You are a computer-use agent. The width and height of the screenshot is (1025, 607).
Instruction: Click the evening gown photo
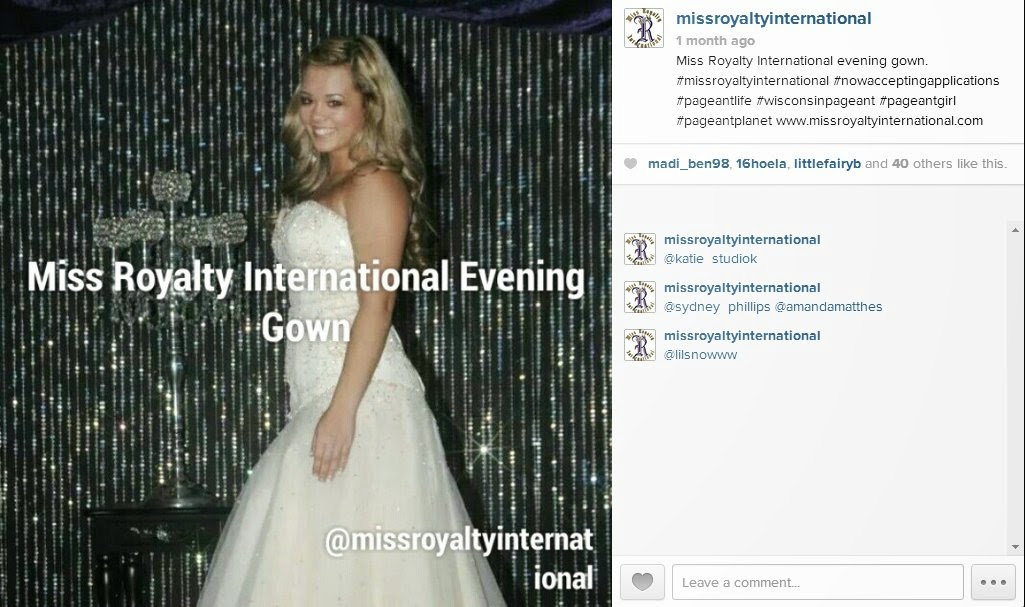point(305,303)
